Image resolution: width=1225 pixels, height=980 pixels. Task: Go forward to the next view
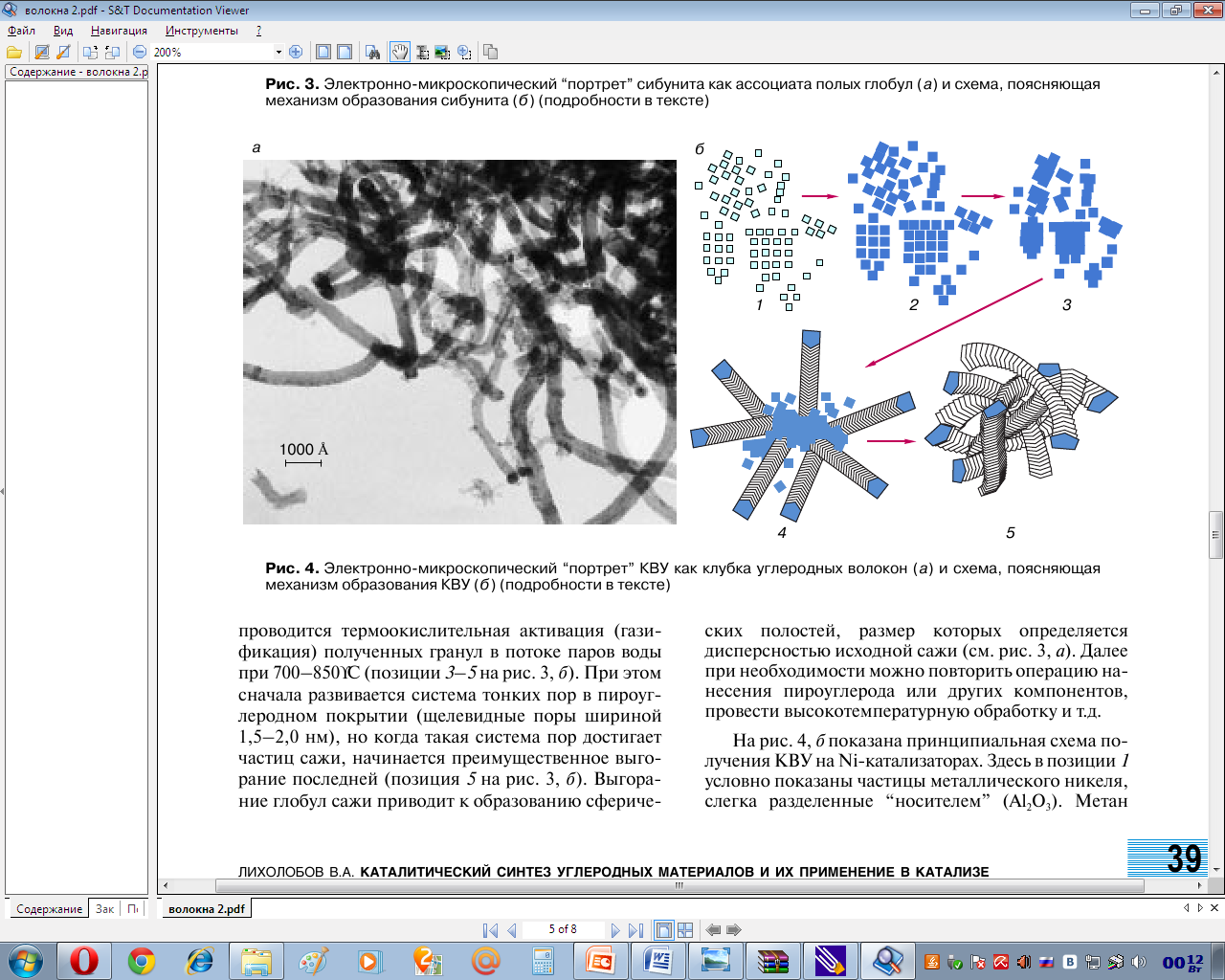point(734,930)
